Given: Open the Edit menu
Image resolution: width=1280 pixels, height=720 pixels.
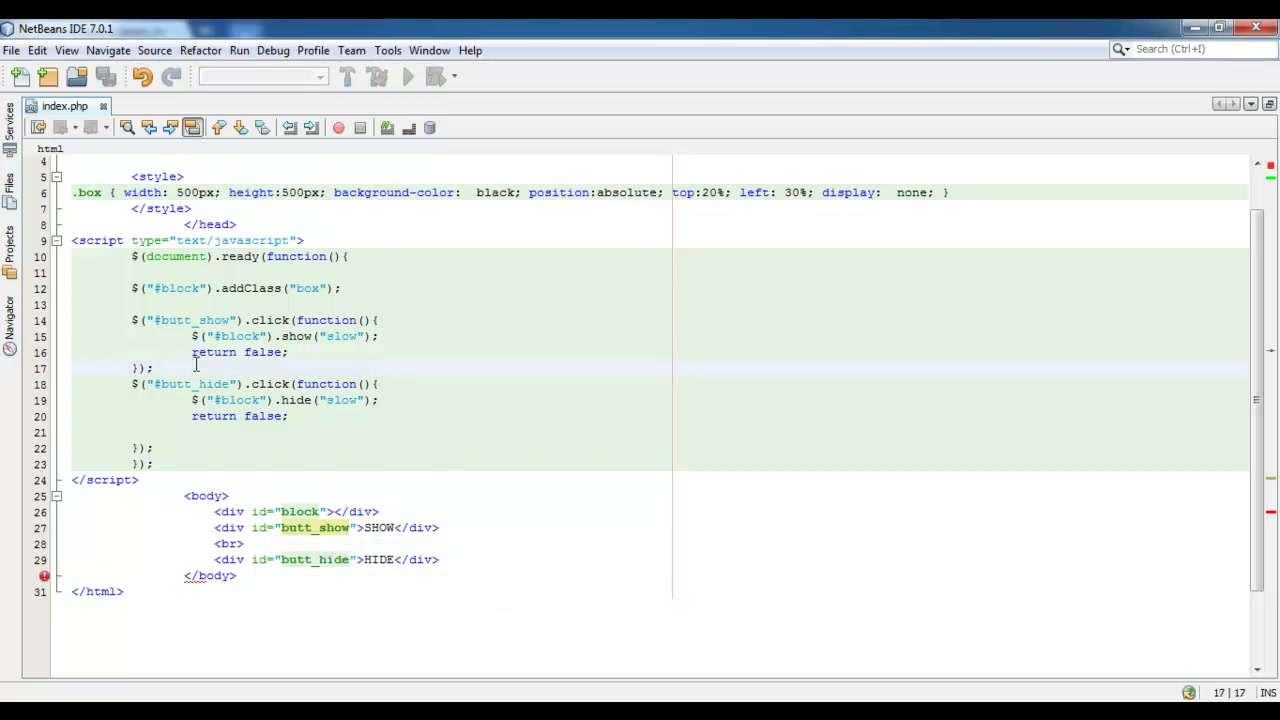Looking at the screenshot, I should click(37, 50).
